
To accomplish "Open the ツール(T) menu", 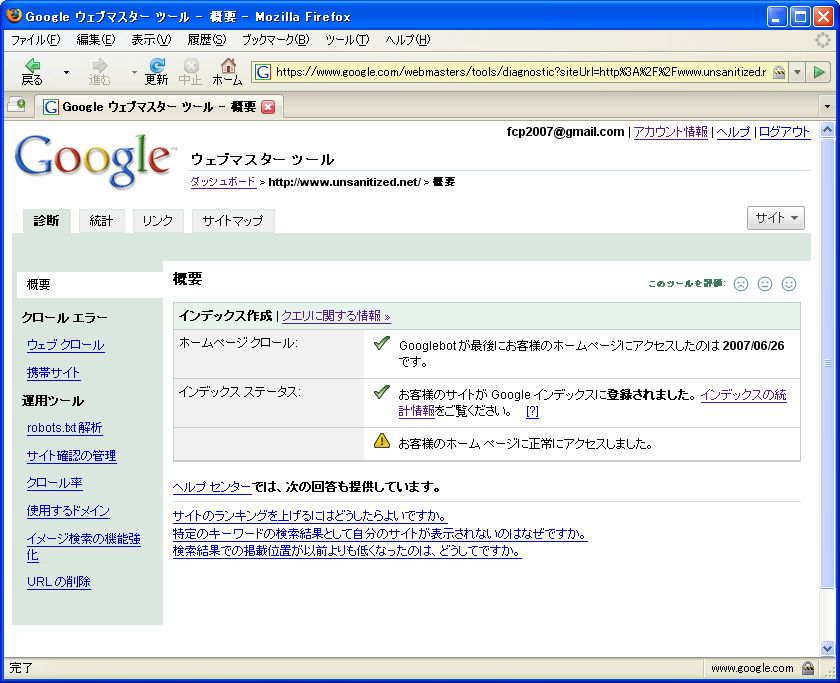I will tap(347, 40).
